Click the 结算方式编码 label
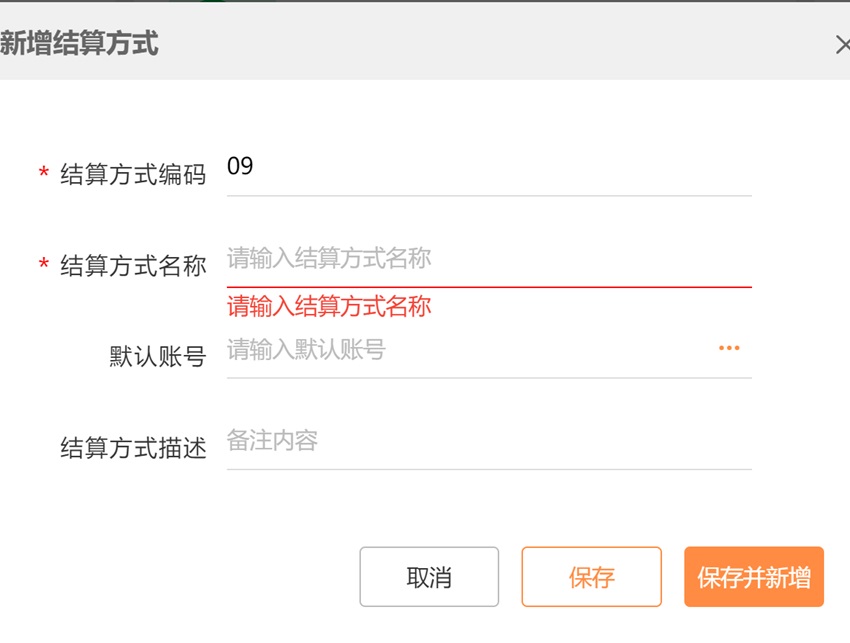850x643 pixels. (x=133, y=175)
